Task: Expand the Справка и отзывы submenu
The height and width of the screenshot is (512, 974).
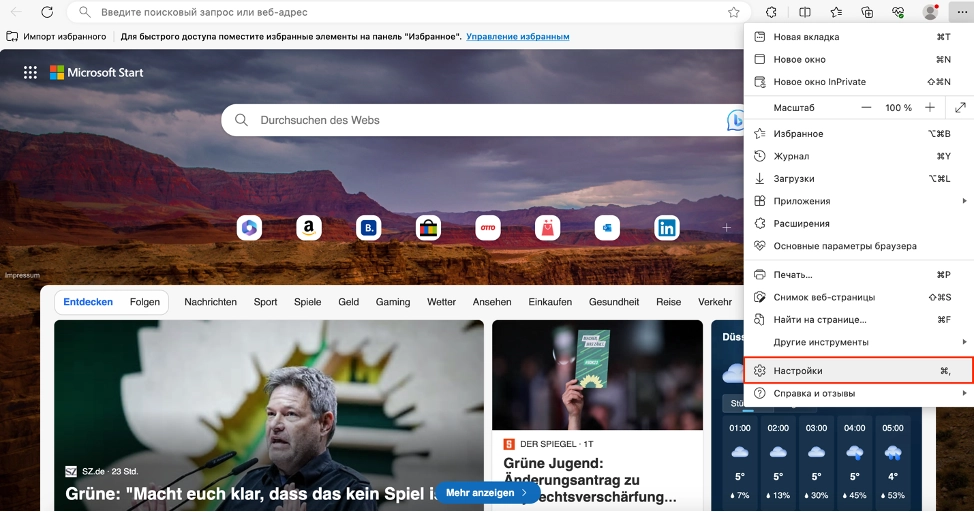Action: click(x=858, y=393)
